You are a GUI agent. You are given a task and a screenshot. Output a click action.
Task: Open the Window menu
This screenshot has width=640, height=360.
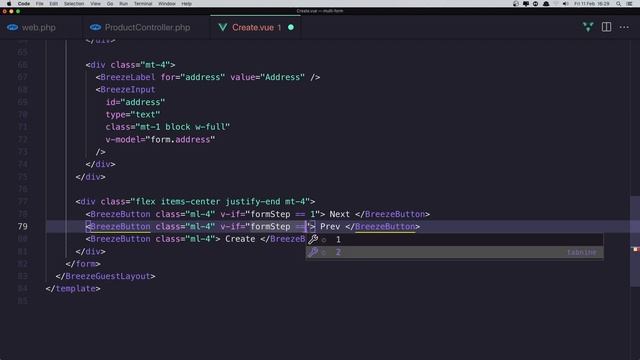167,4
